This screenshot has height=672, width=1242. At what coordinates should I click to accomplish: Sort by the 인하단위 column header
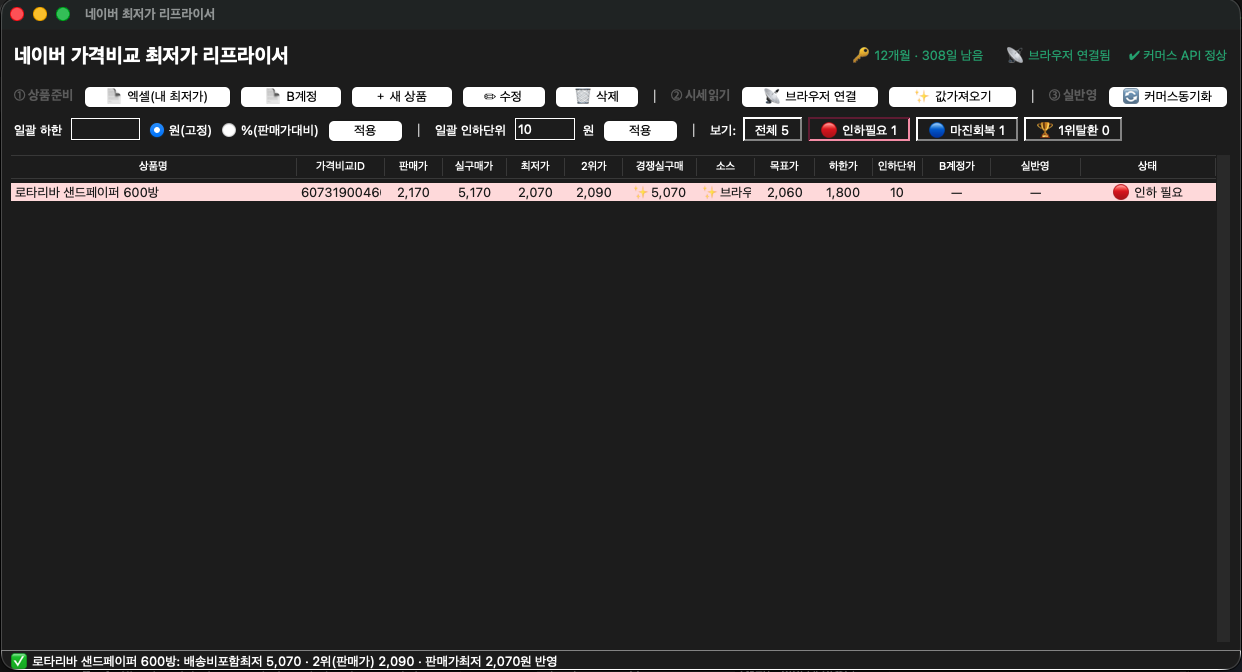click(x=896, y=167)
